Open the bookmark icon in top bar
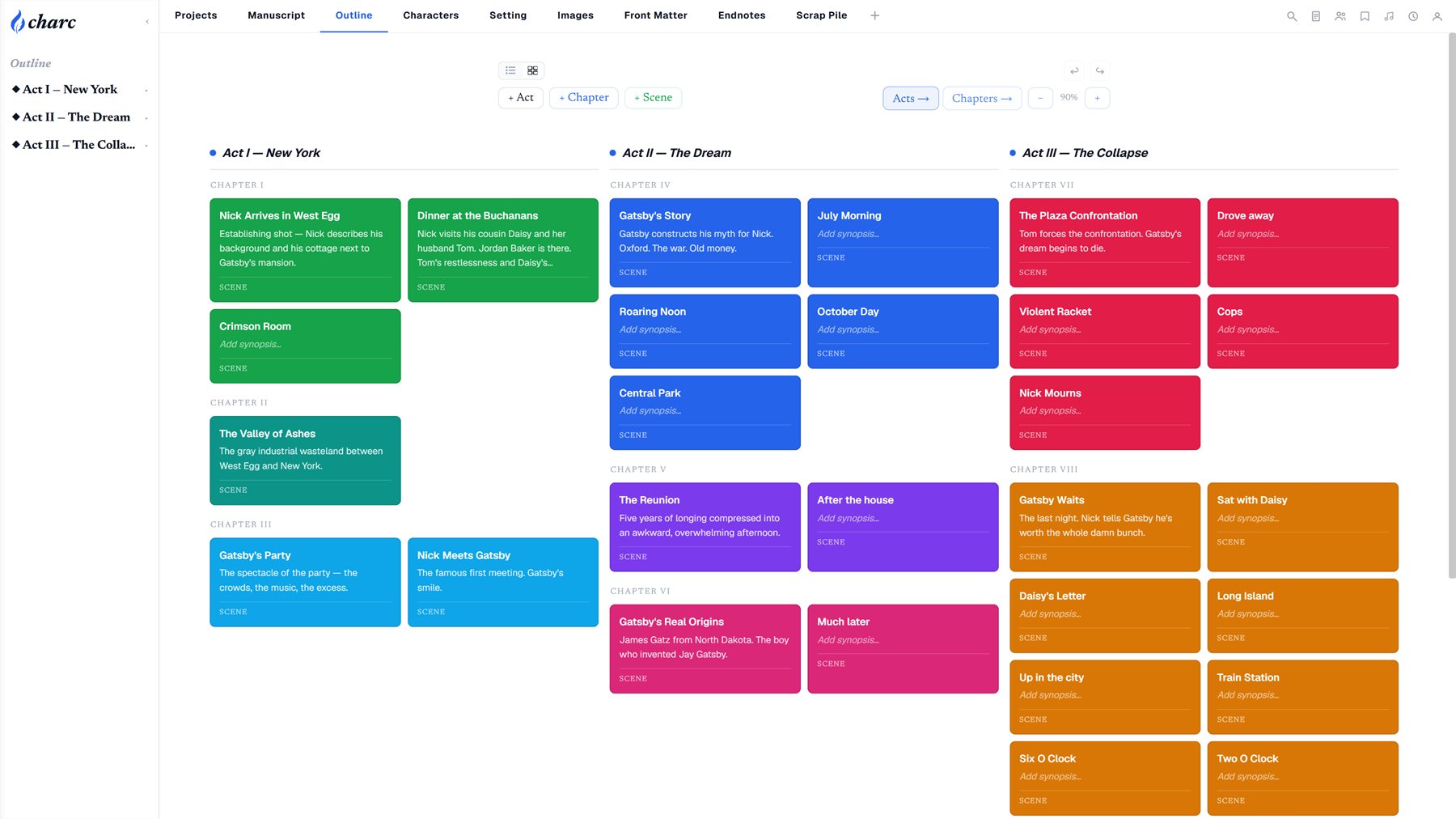Screen dimensions: 1456x819 coord(1365,16)
